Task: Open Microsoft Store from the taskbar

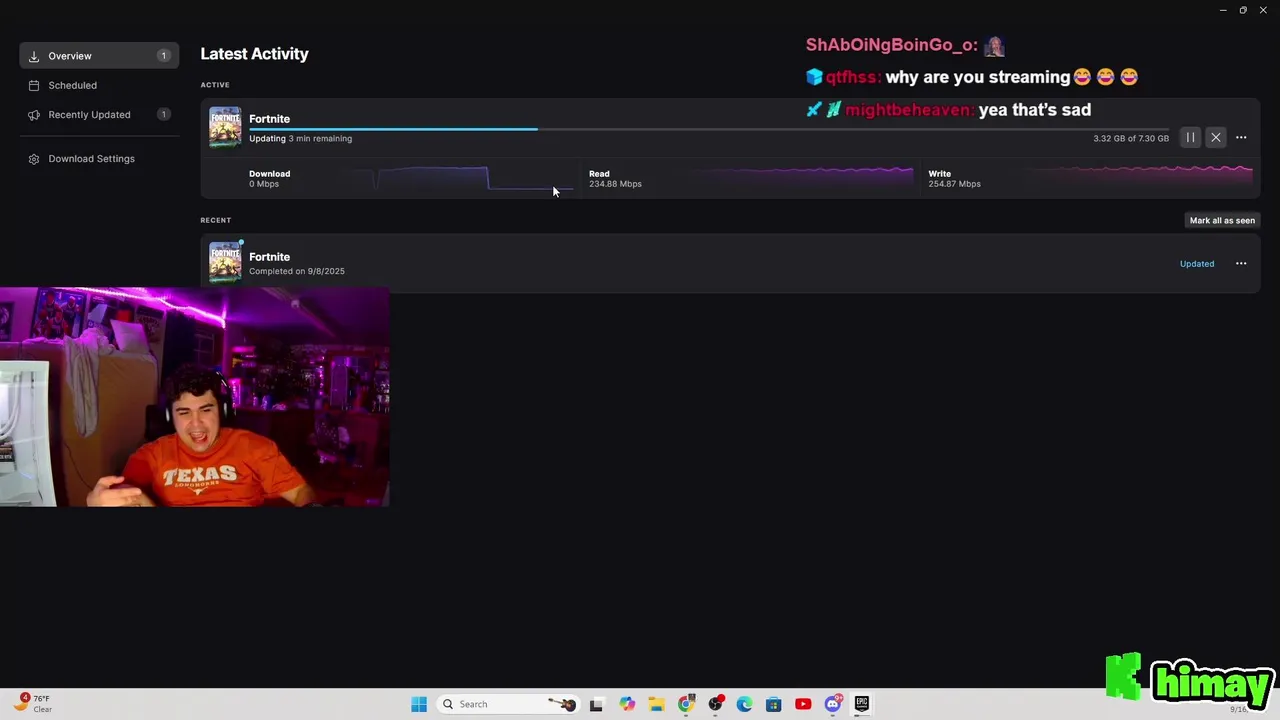Action: coord(773,704)
